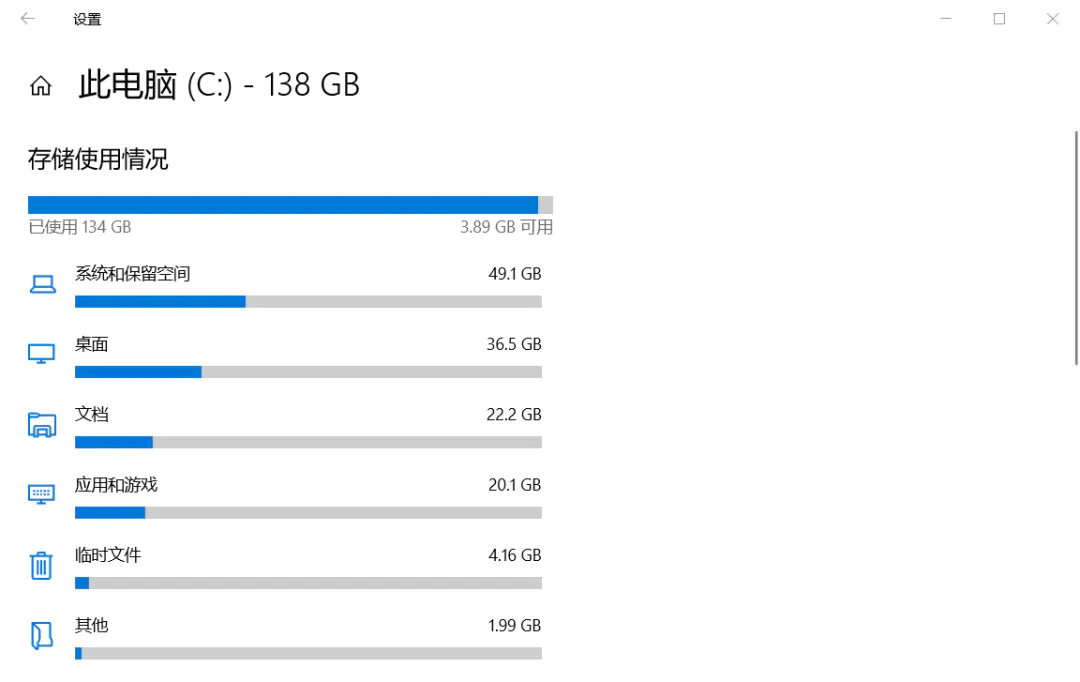This screenshot has width=1080, height=682.
Task: Maximize the Settings window
Action: (x=999, y=19)
